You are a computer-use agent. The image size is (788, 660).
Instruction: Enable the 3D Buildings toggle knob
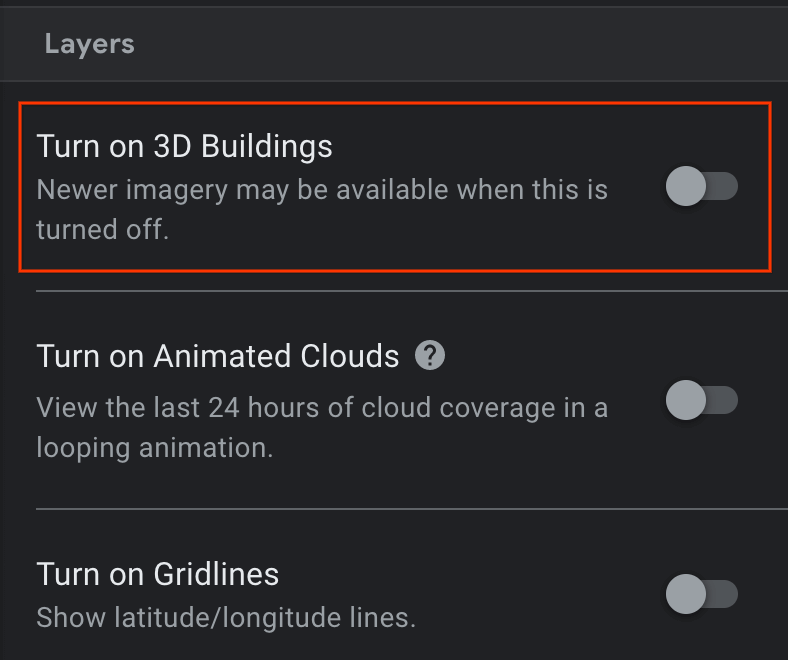(x=686, y=187)
